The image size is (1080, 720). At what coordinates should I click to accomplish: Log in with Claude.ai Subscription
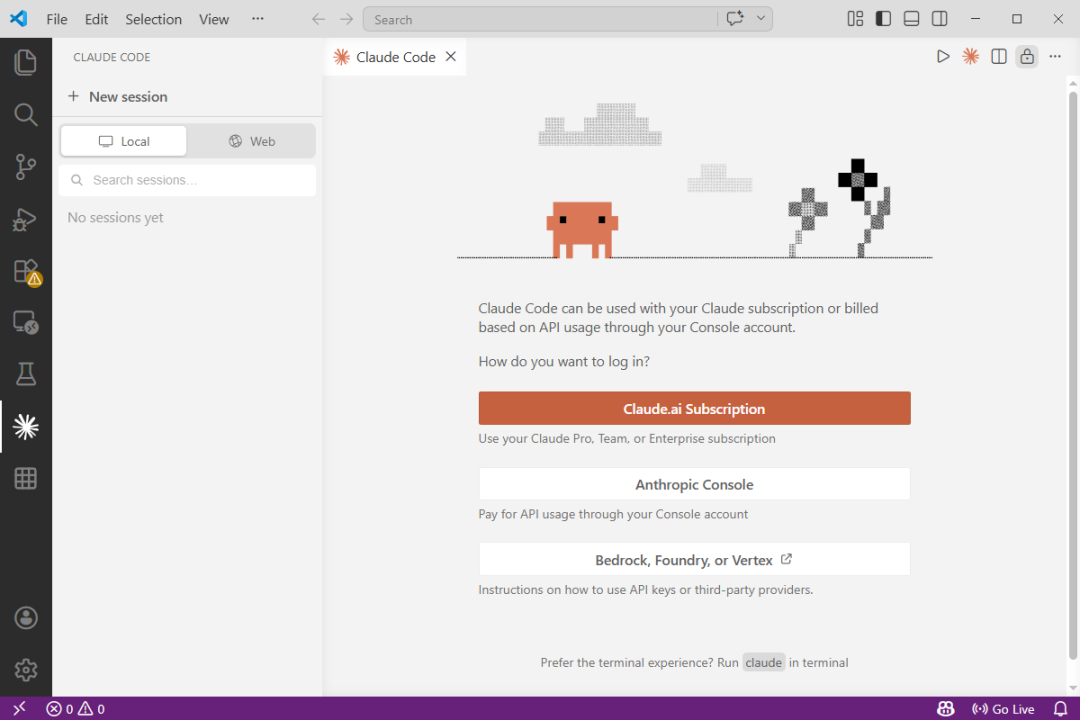pos(694,409)
